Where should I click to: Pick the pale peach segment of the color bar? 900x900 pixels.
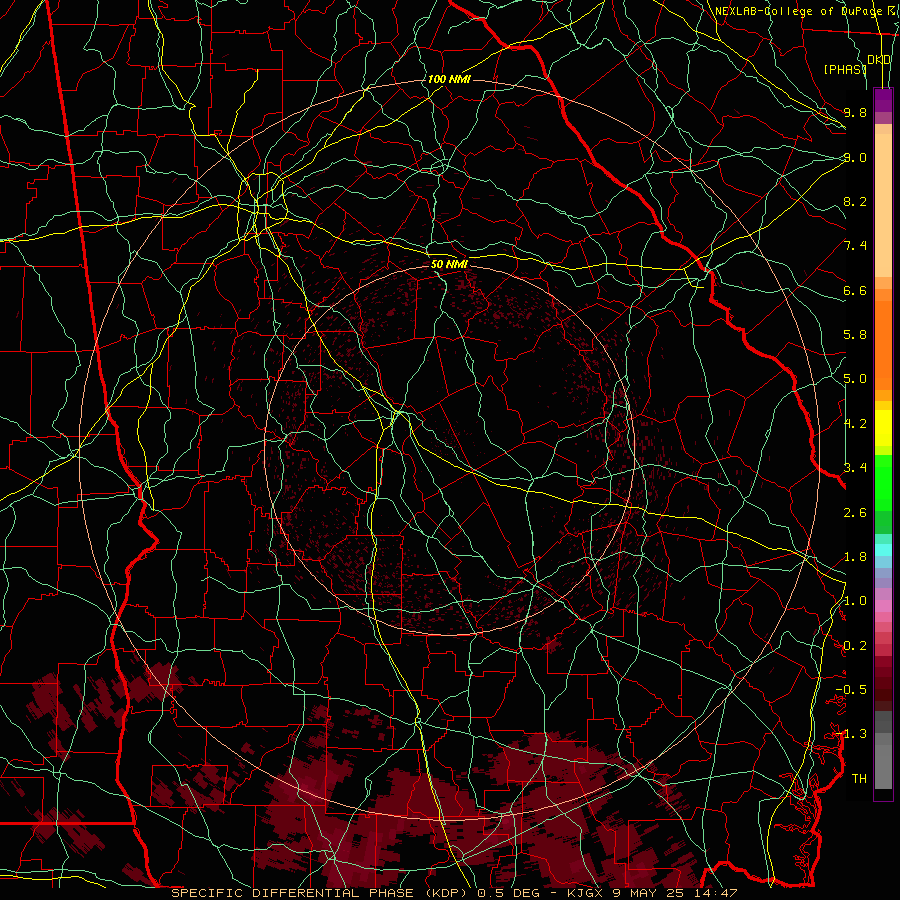tap(883, 207)
